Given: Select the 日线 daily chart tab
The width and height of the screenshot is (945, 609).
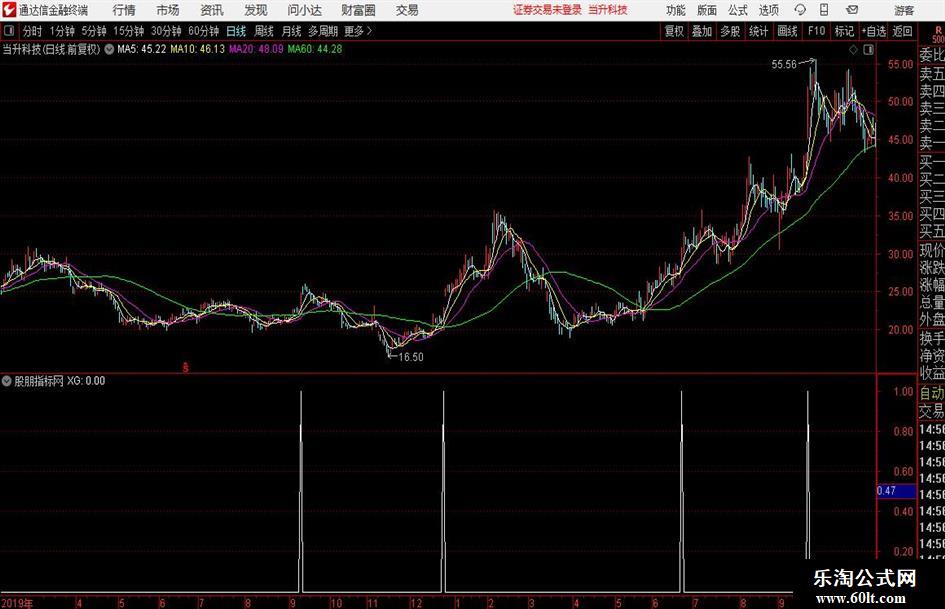Looking at the screenshot, I should tap(236, 31).
